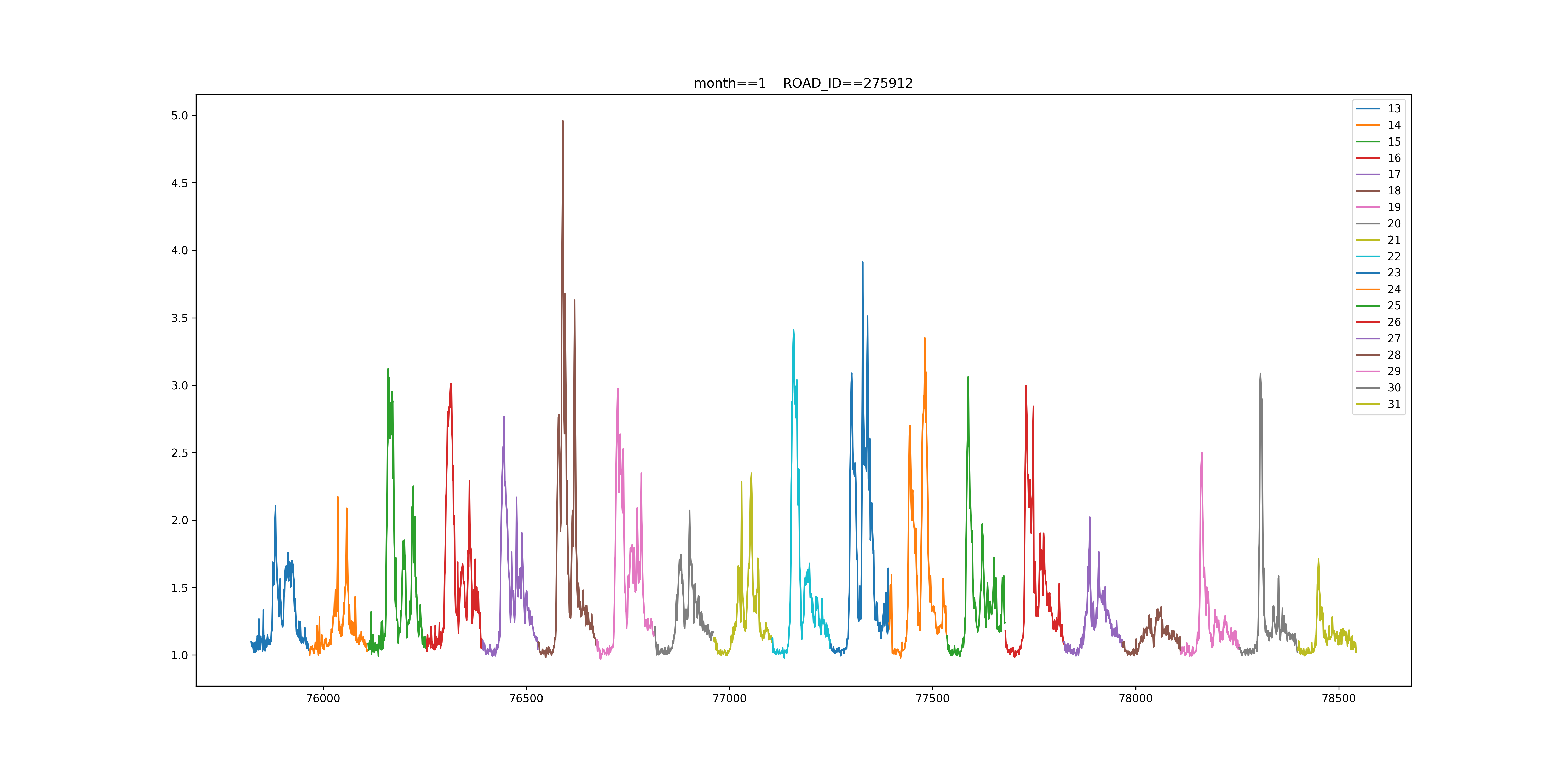The height and width of the screenshot is (784, 1568).
Task: Click the cyan day-22 peak near 3.4
Action: (x=794, y=331)
